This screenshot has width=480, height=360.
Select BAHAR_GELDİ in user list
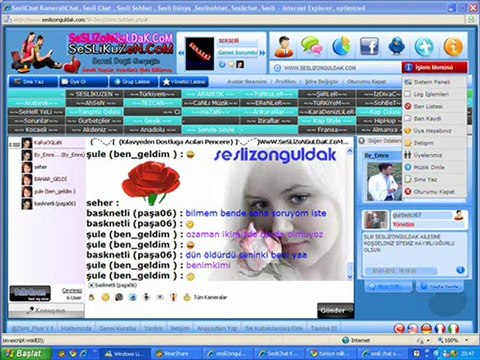tap(50, 179)
